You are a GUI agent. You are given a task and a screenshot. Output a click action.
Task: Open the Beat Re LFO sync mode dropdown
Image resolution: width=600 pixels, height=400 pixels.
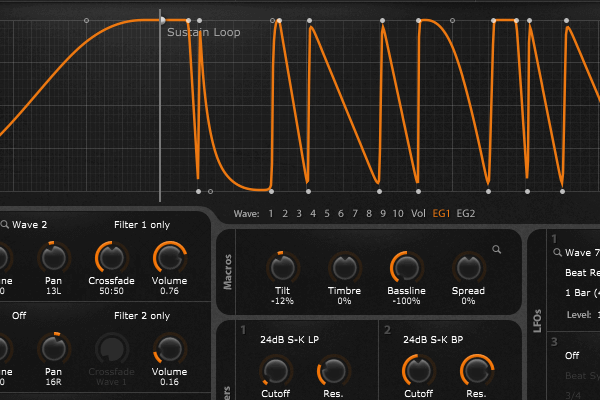582,273
